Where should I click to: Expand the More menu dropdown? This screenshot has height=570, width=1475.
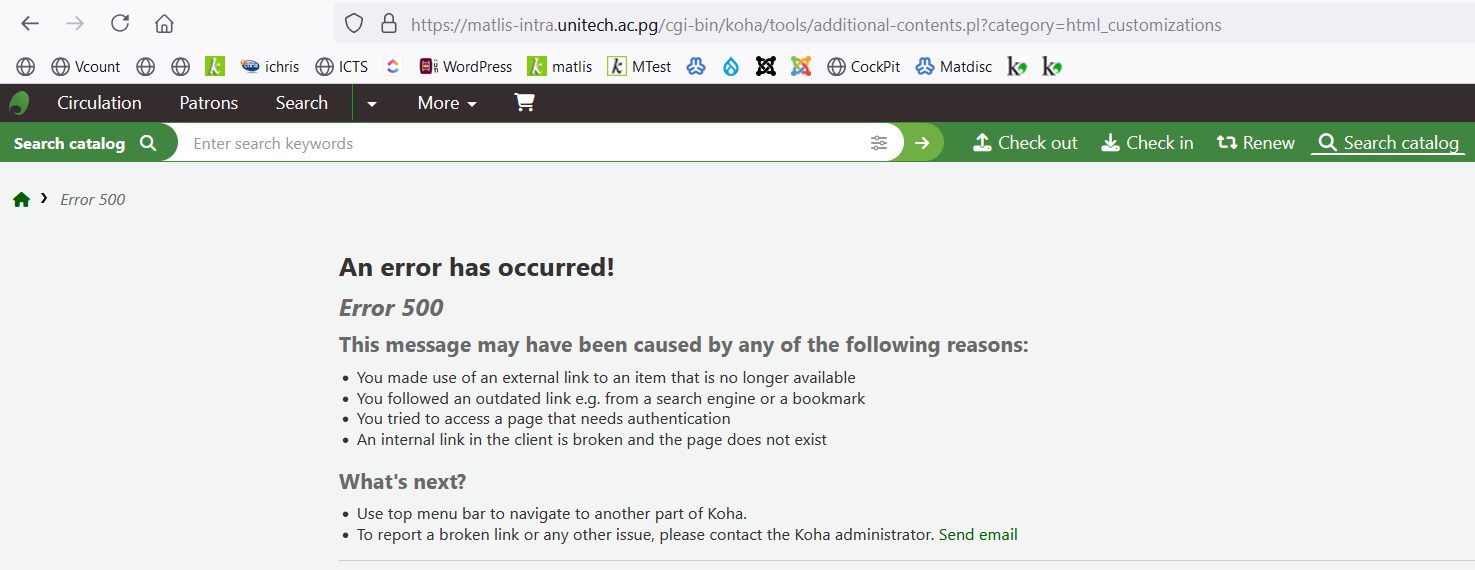[x=447, y=103]
